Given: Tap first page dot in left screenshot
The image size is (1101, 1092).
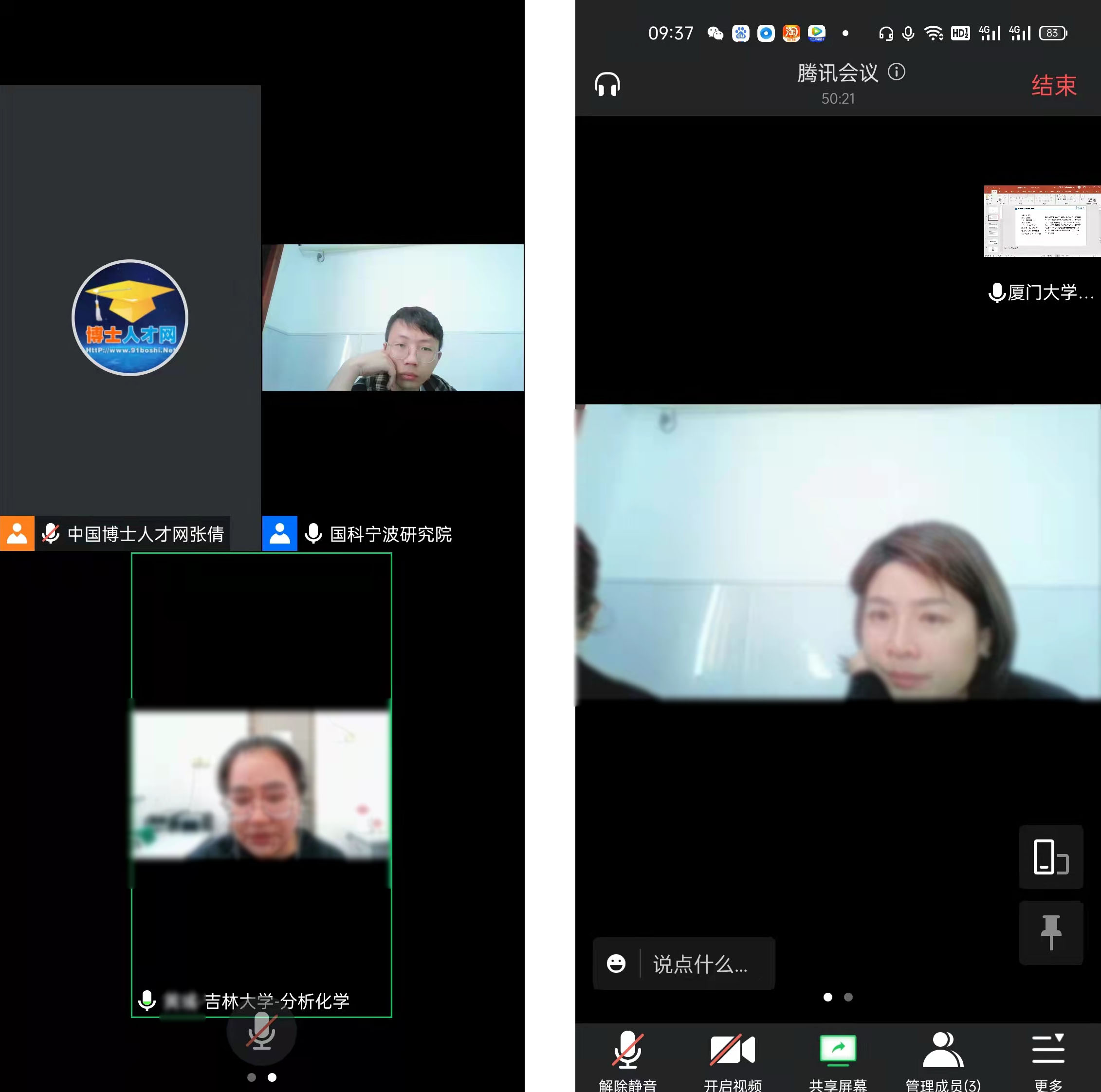Looking at the screenshot, I should [251, 1077].
